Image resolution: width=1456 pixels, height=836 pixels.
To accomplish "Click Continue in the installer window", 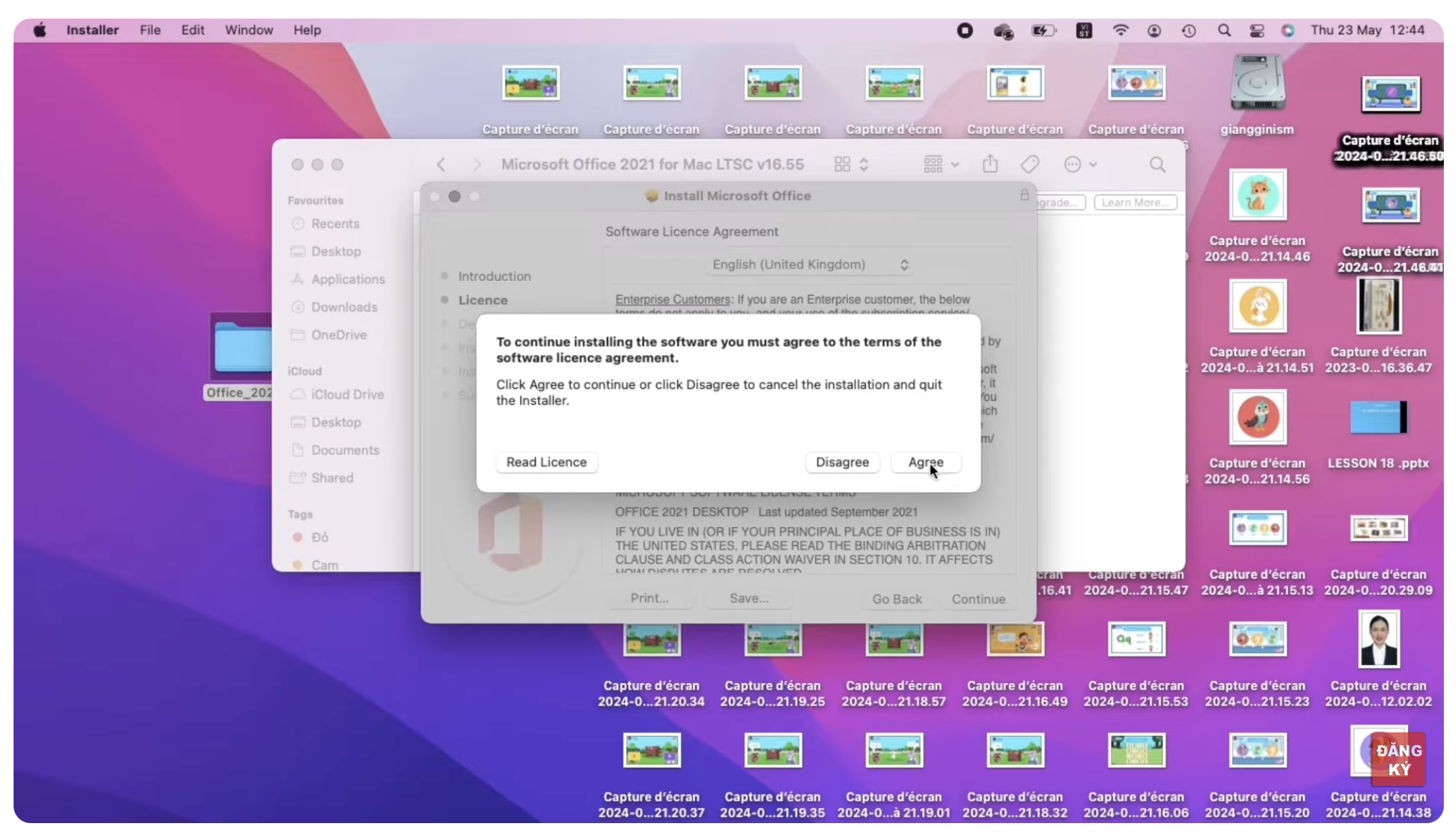I will coord(978,599).
